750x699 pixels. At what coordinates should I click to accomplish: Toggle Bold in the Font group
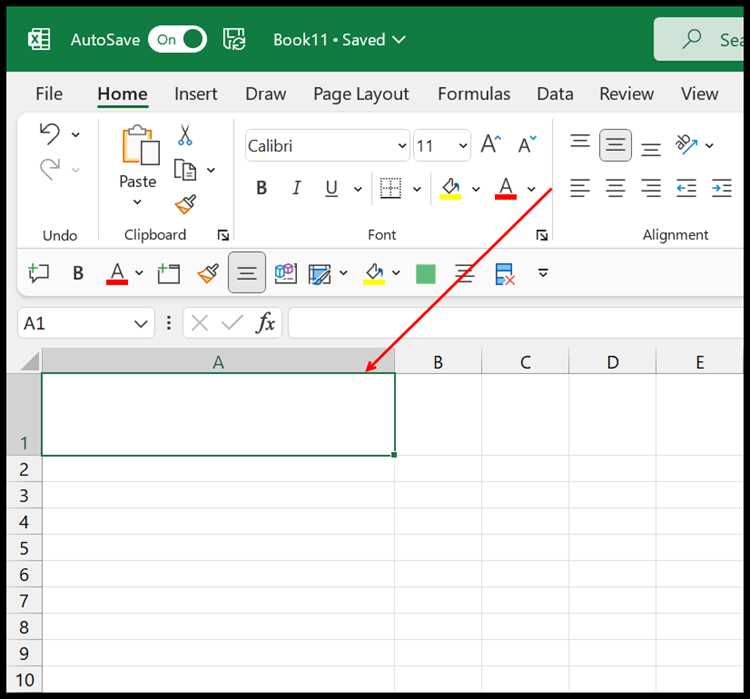pos(261,188)
